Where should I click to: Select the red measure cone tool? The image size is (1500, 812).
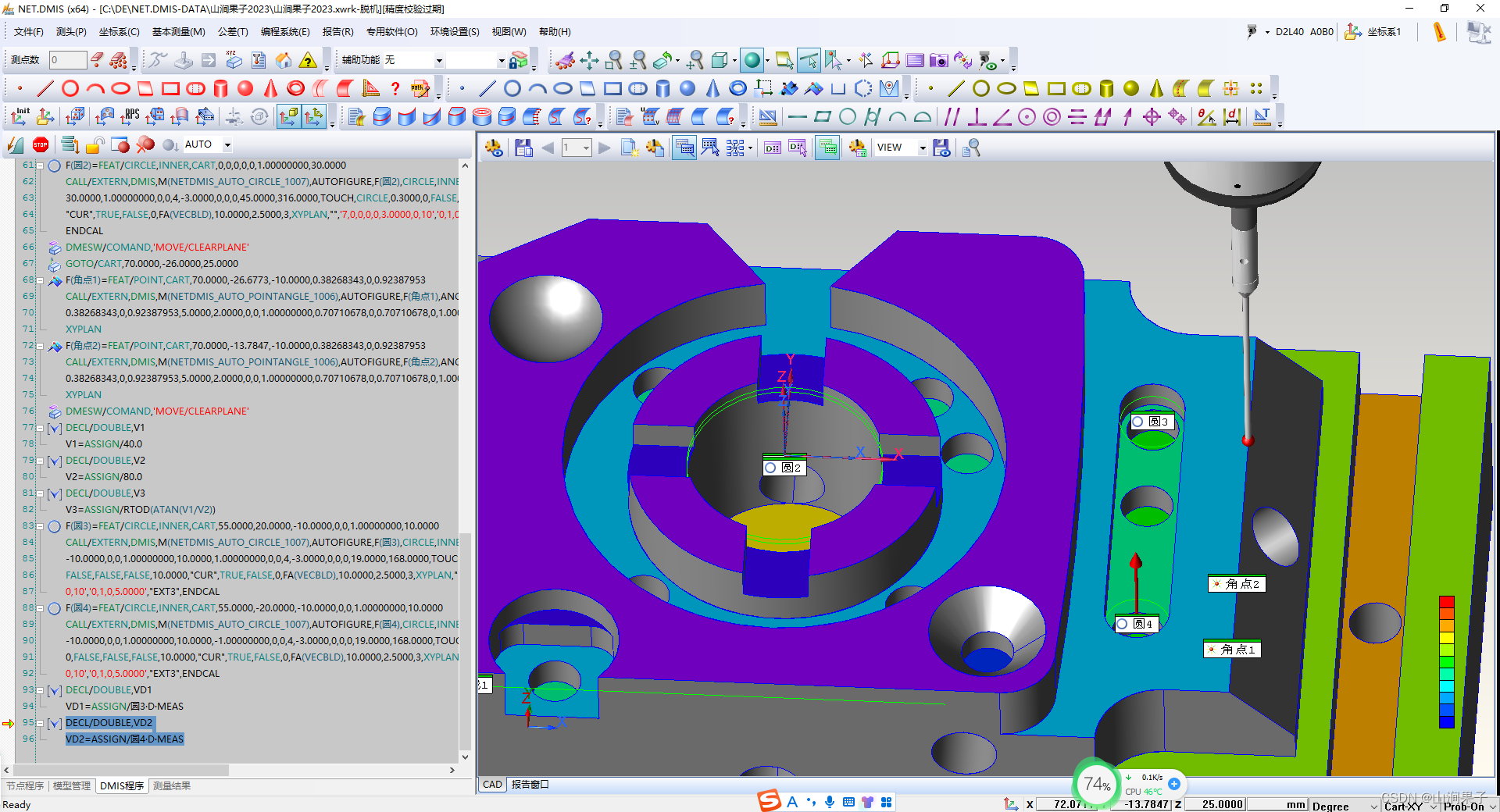tap(270, 88)
